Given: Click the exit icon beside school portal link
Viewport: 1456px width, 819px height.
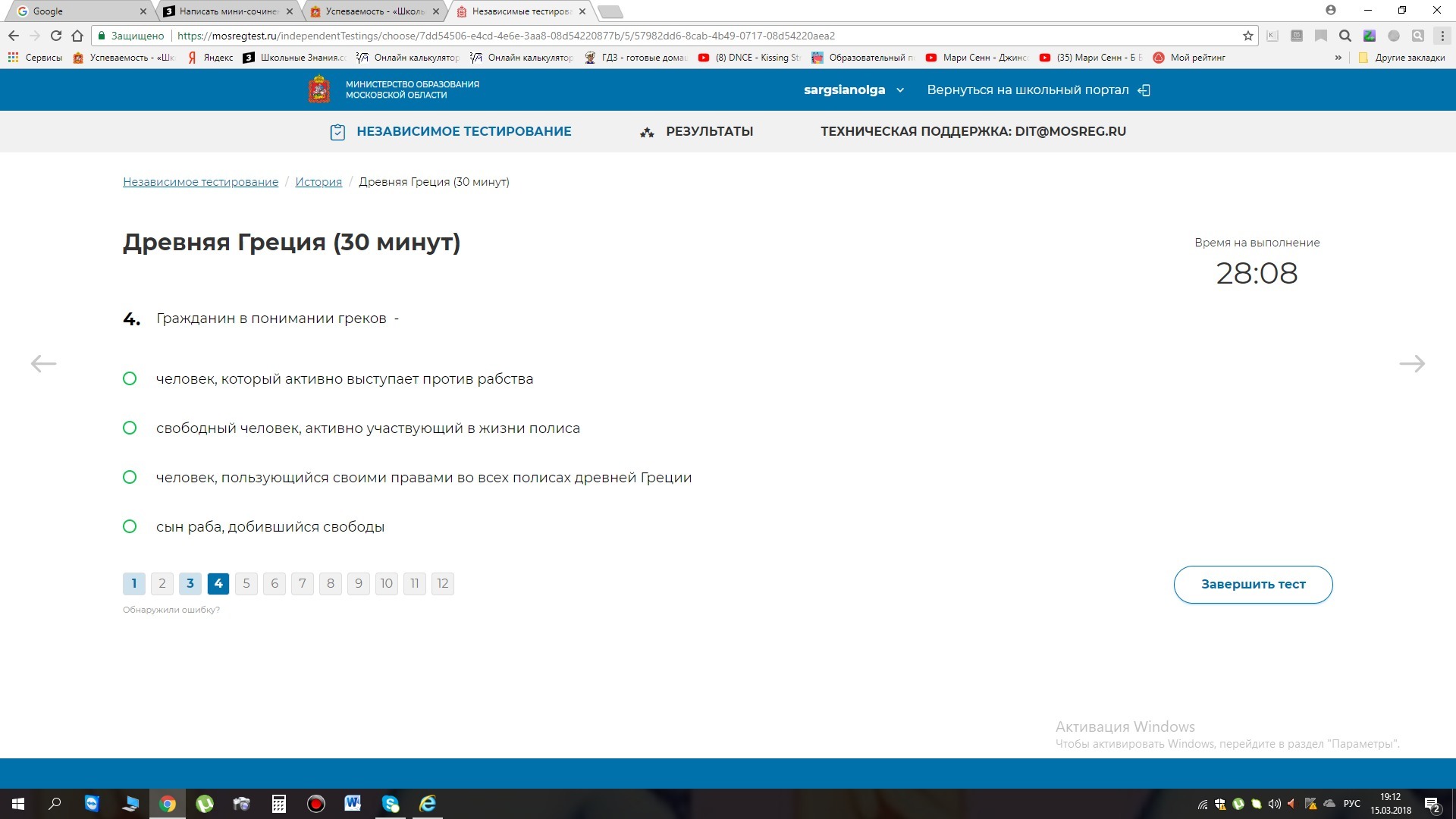Looking at the screenshot, I should pos(1144,90).
